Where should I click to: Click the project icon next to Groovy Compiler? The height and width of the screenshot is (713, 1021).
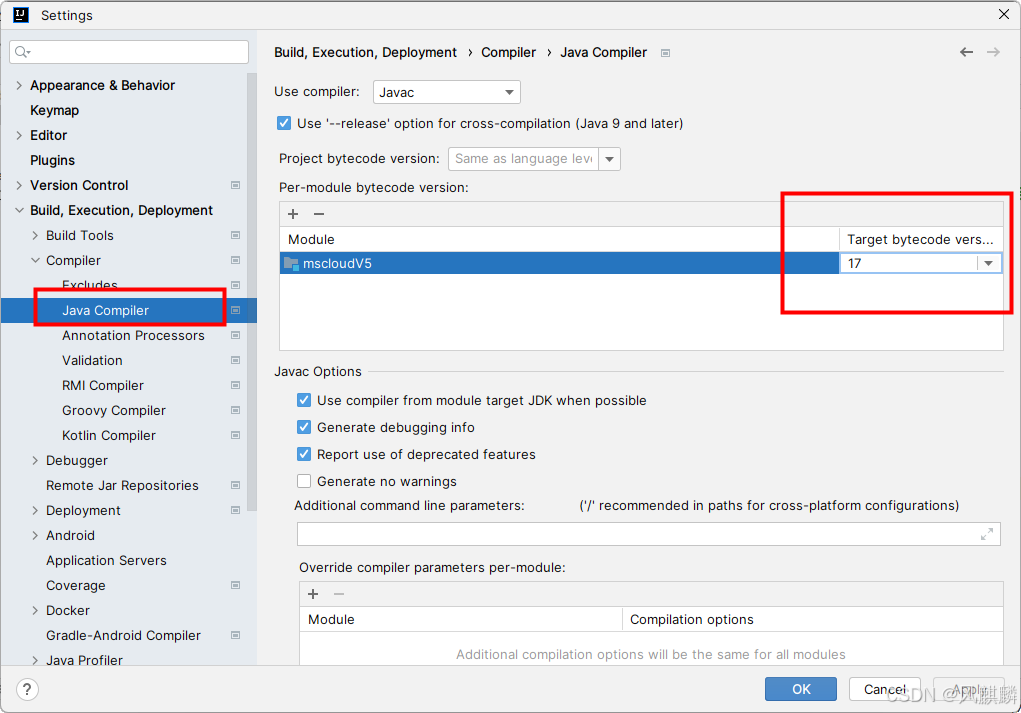point(236,410)
